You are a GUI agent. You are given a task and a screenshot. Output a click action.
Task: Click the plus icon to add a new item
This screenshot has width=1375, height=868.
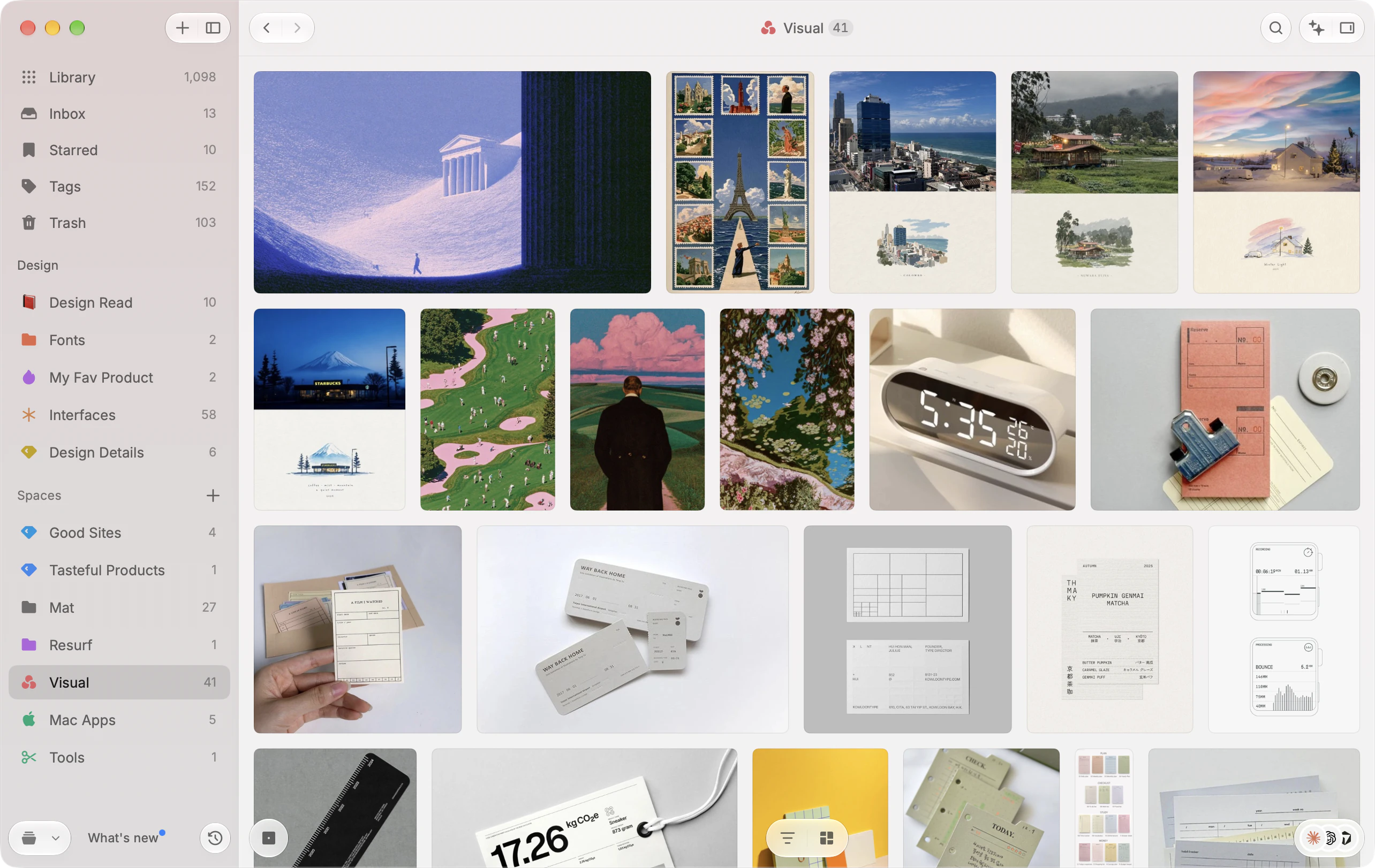coord(182,28)
